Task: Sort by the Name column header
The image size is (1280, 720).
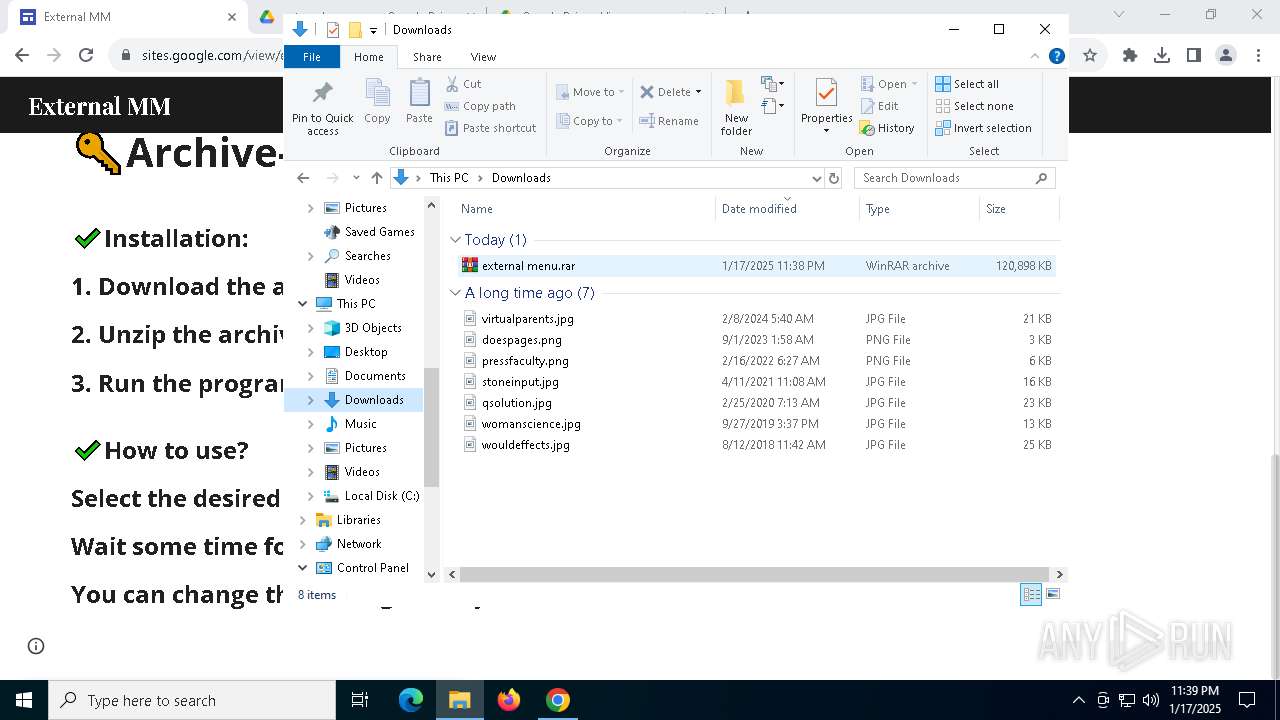Action: [585, 209]
